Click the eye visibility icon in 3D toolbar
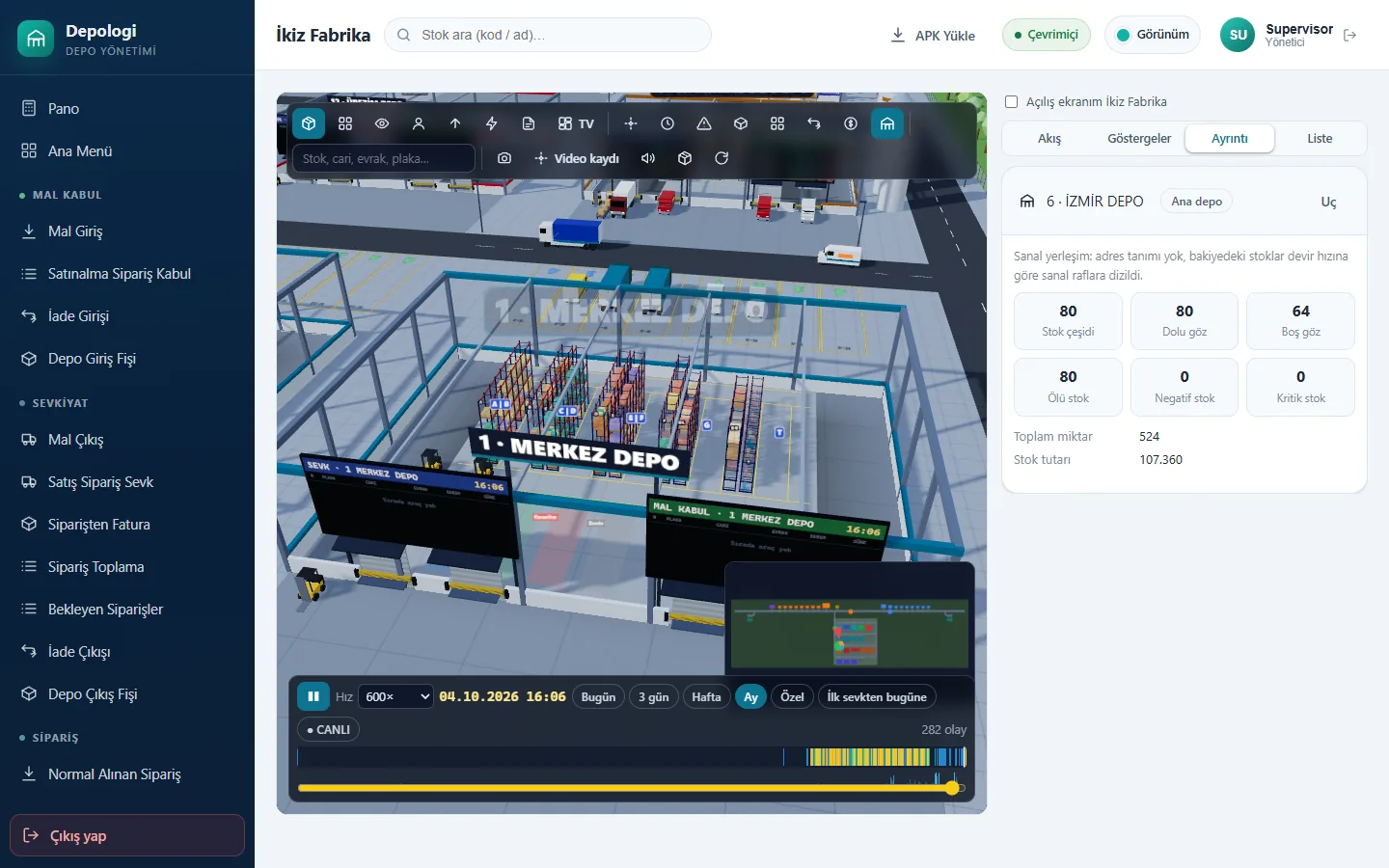 (382, 123)
